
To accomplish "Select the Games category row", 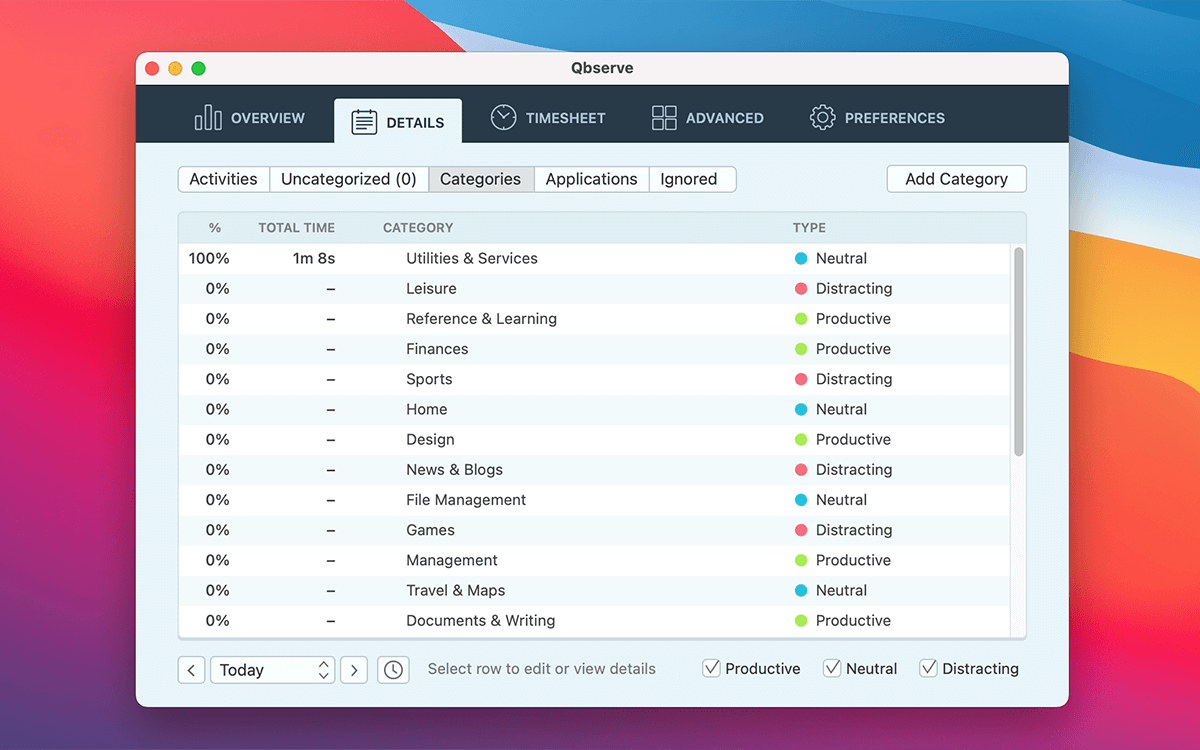I will click(595, 530).
